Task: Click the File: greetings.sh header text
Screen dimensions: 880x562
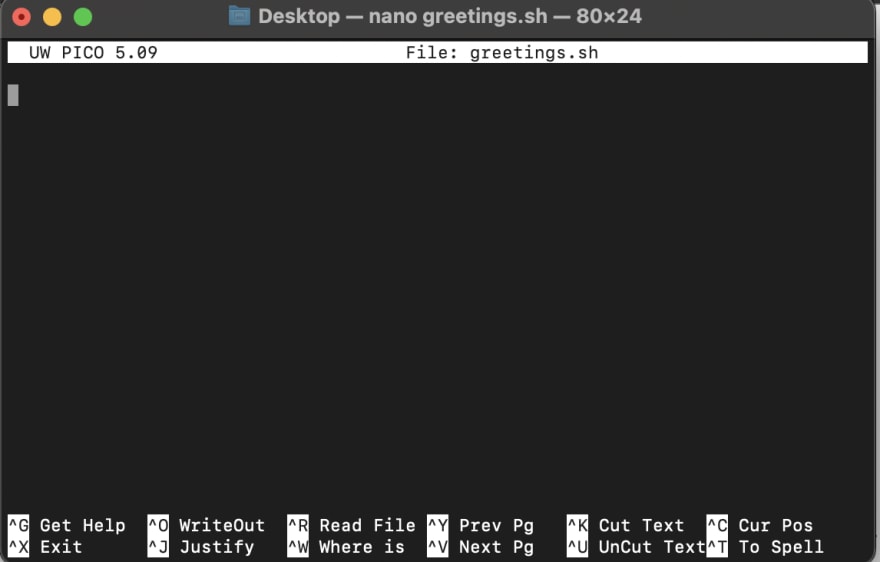Action: (502, 53)
